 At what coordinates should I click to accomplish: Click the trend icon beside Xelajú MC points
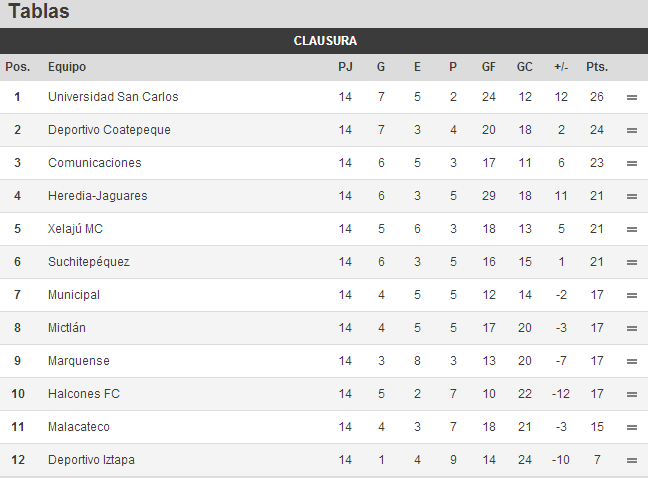pos(631,229)
